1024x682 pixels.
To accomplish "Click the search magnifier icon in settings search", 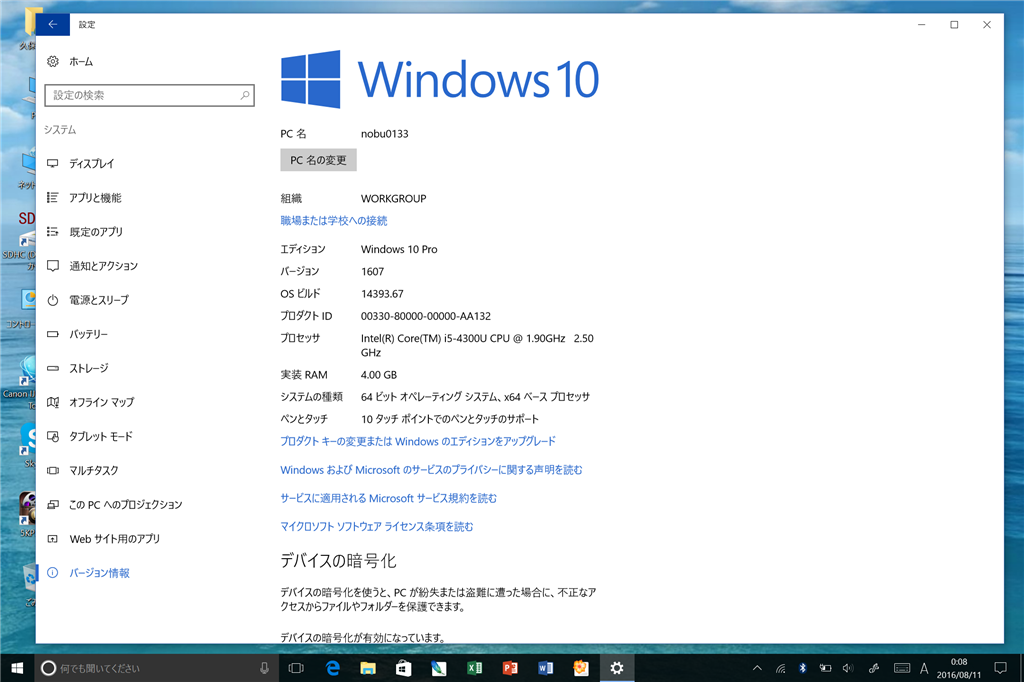I will click(245, 95).
